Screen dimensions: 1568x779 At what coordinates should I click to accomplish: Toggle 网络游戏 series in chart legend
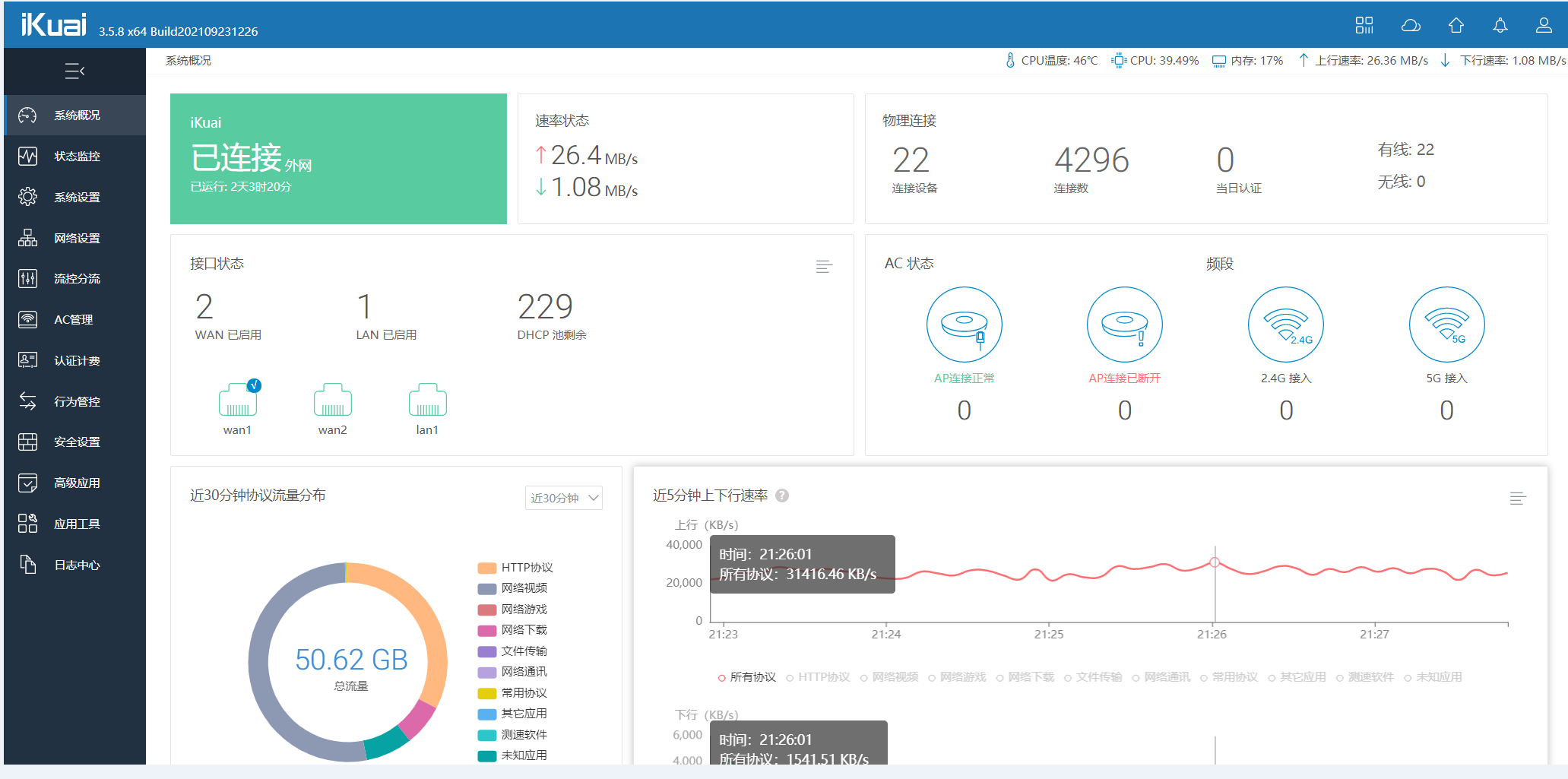(x=957, y=677)
